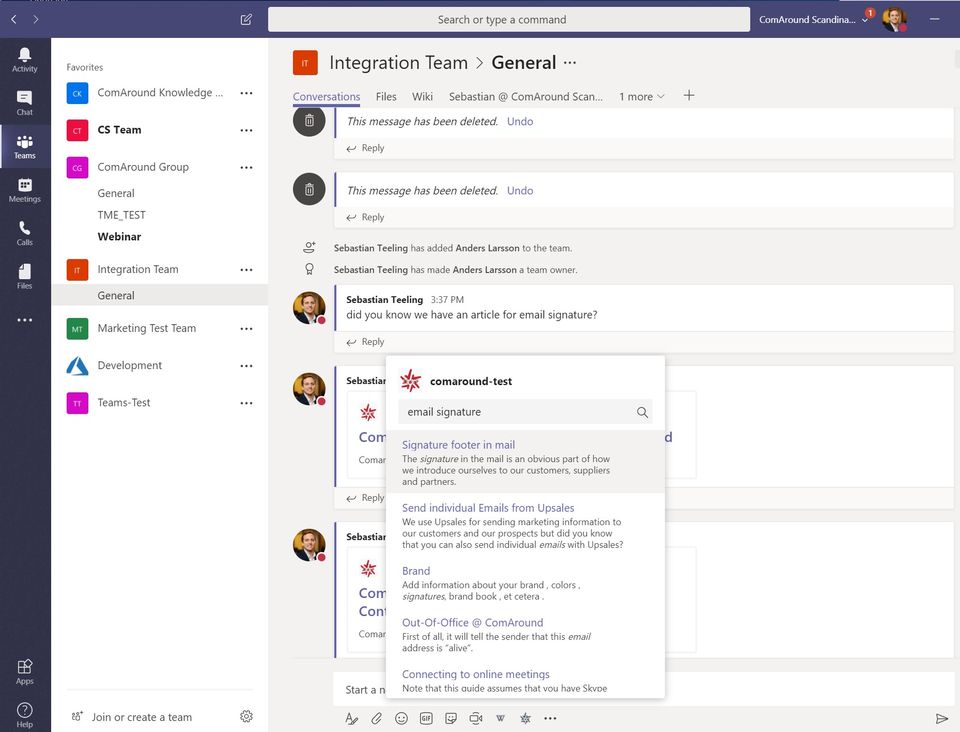The height and width of the screenshot is (732, 960).
Task: Switch to the Conversations tab
Action: 326,96
